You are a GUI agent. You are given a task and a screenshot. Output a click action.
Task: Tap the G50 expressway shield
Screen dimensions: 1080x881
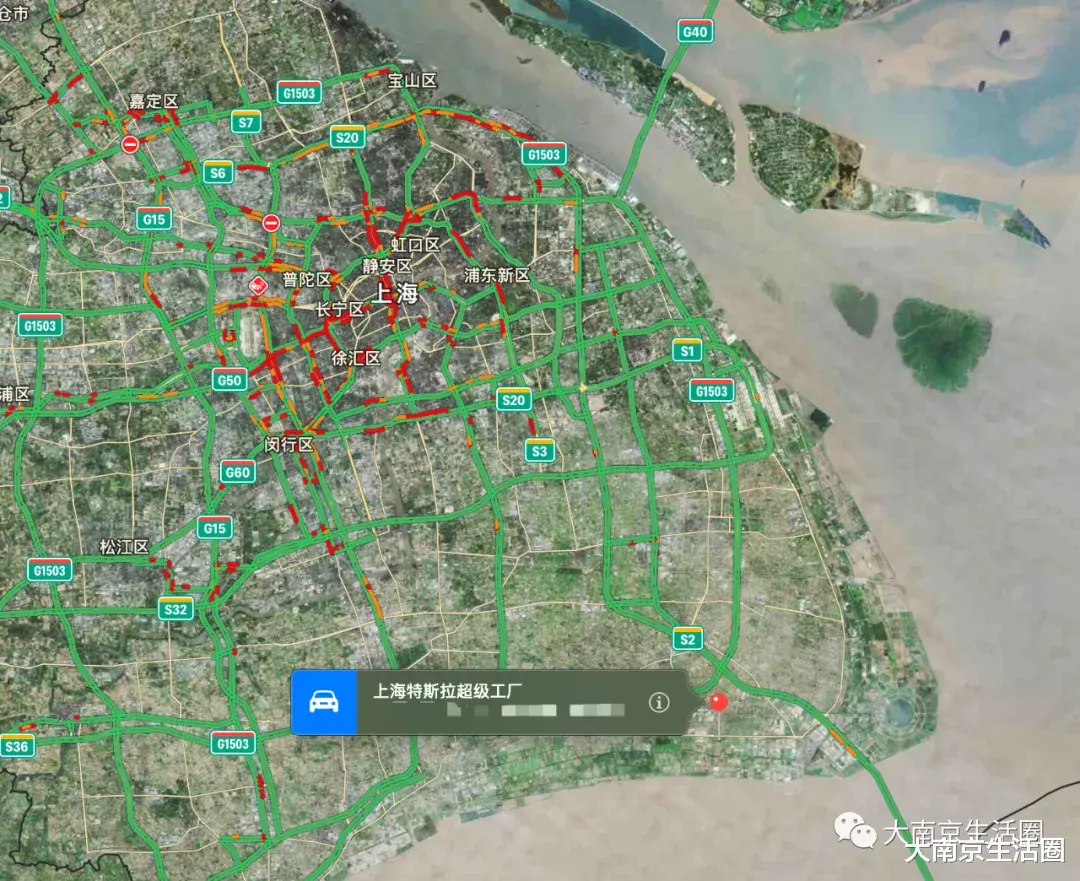(x=229, y=380)
